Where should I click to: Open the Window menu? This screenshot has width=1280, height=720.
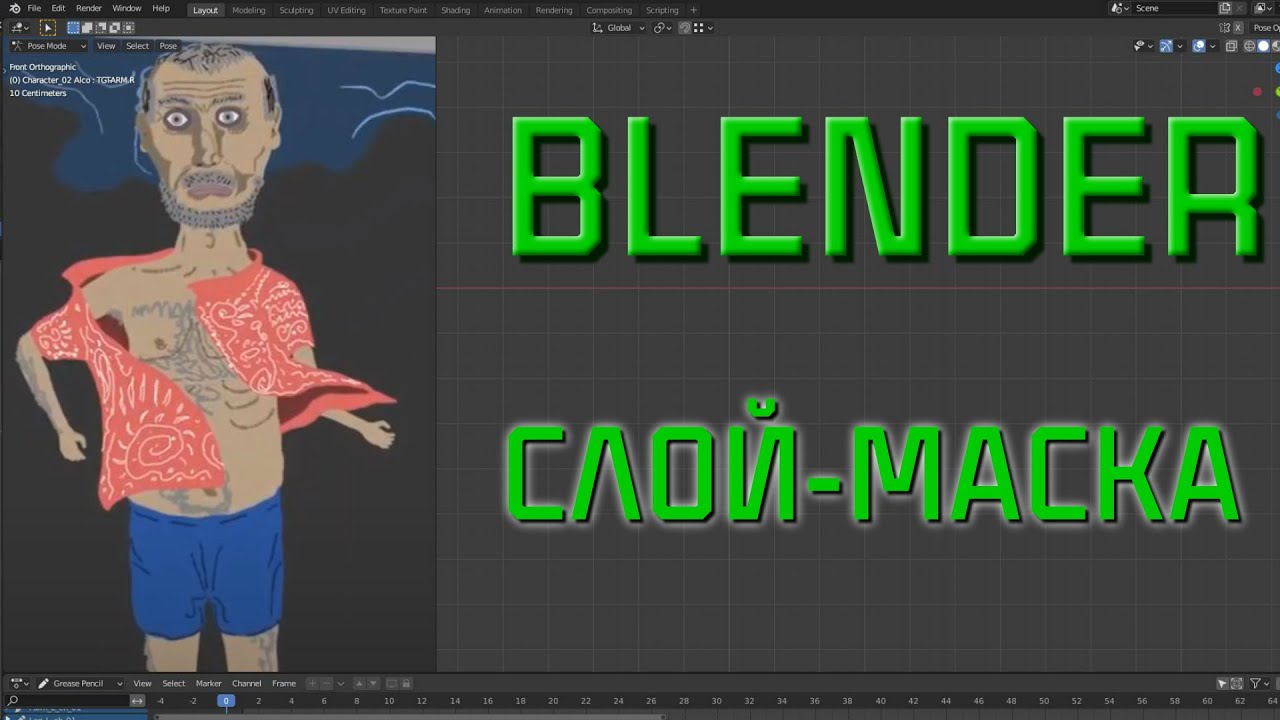(127, 9)
